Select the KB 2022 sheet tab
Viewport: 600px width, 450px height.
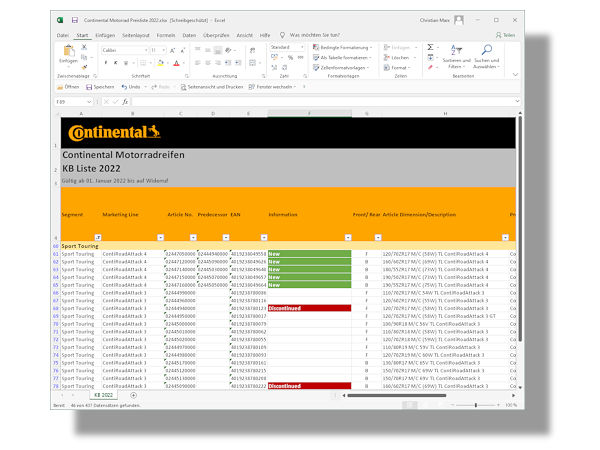coord(103,395)
